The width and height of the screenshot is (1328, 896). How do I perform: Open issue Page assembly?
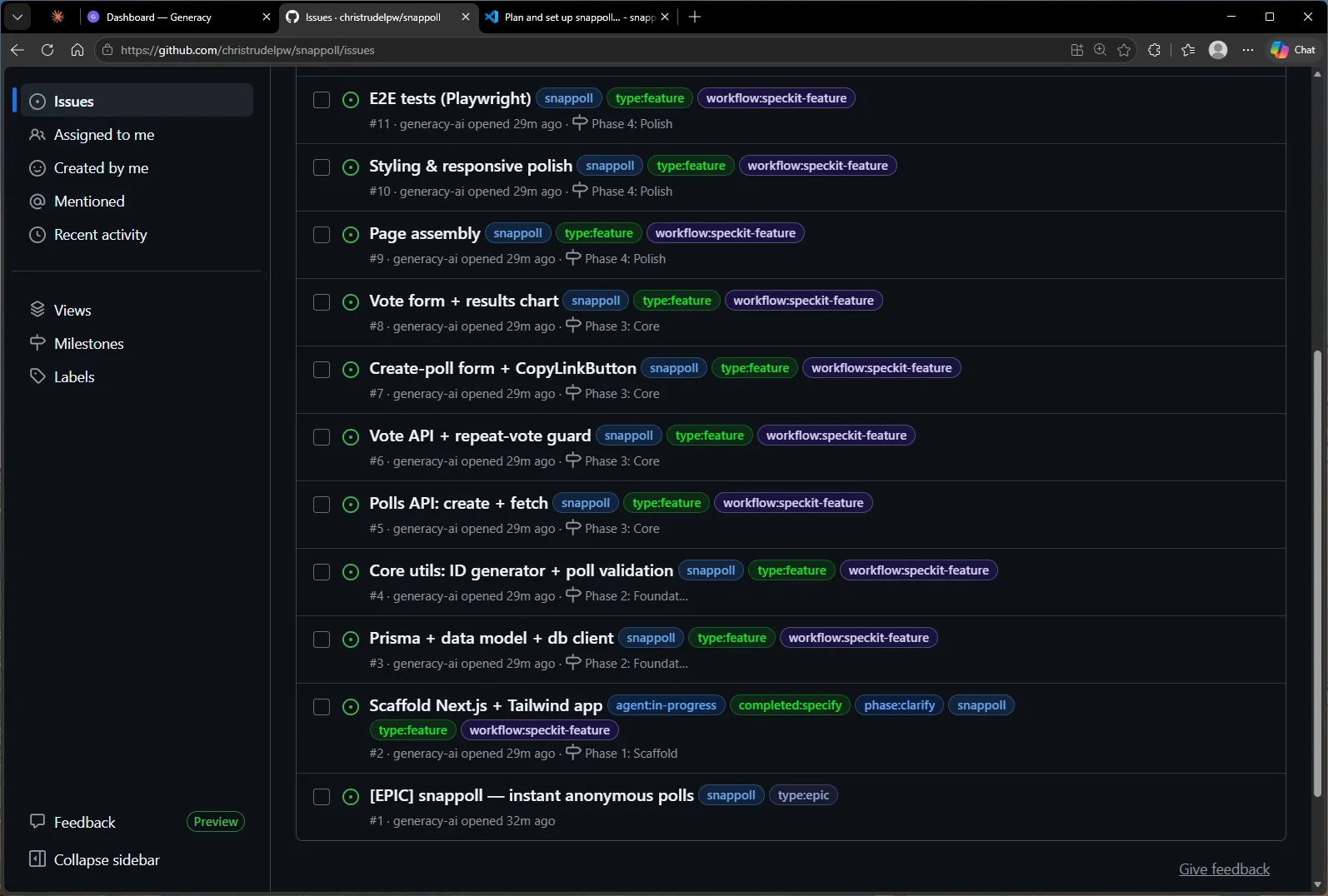(425, 233)
